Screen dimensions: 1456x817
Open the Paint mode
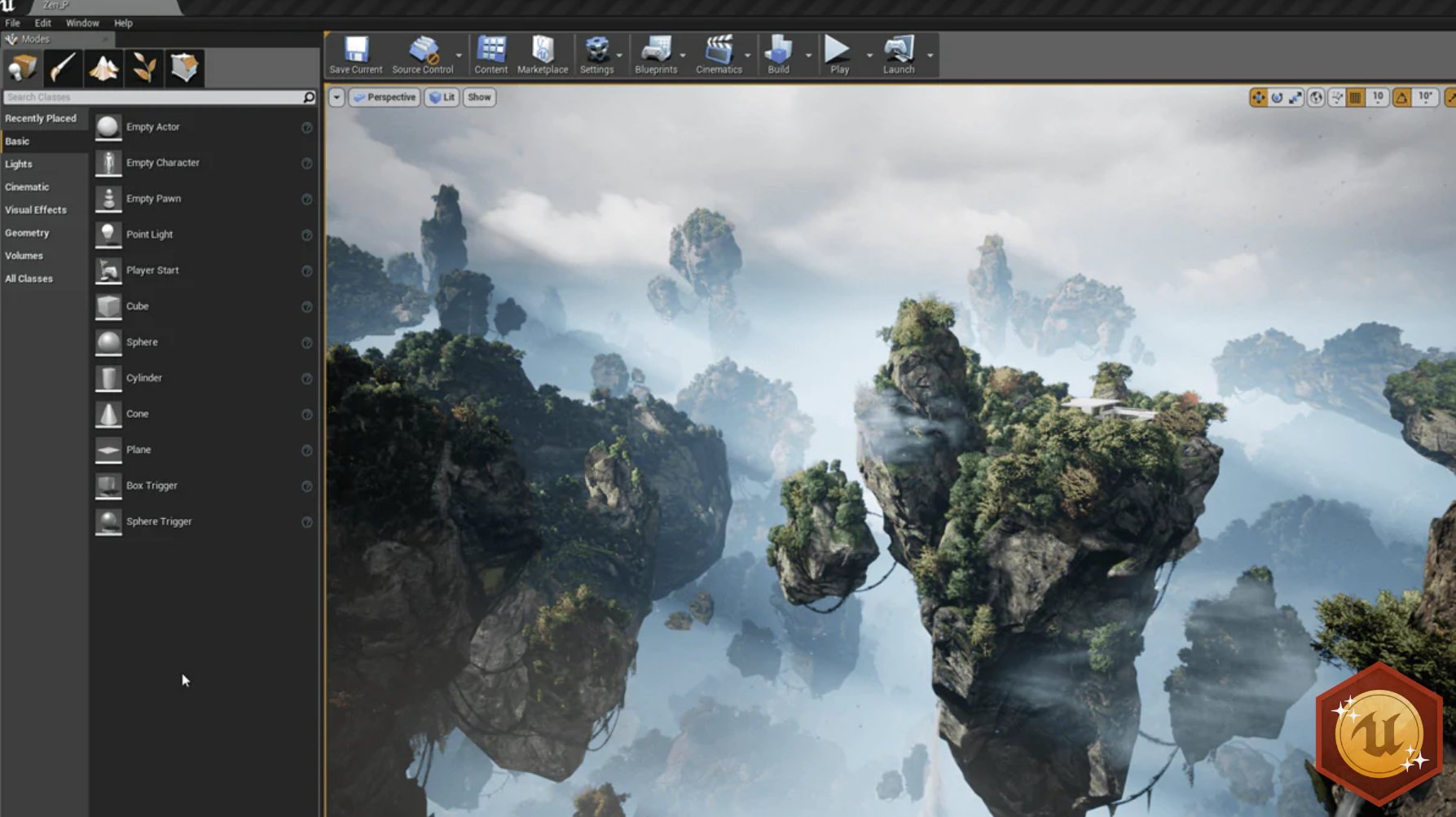point(64,68)
